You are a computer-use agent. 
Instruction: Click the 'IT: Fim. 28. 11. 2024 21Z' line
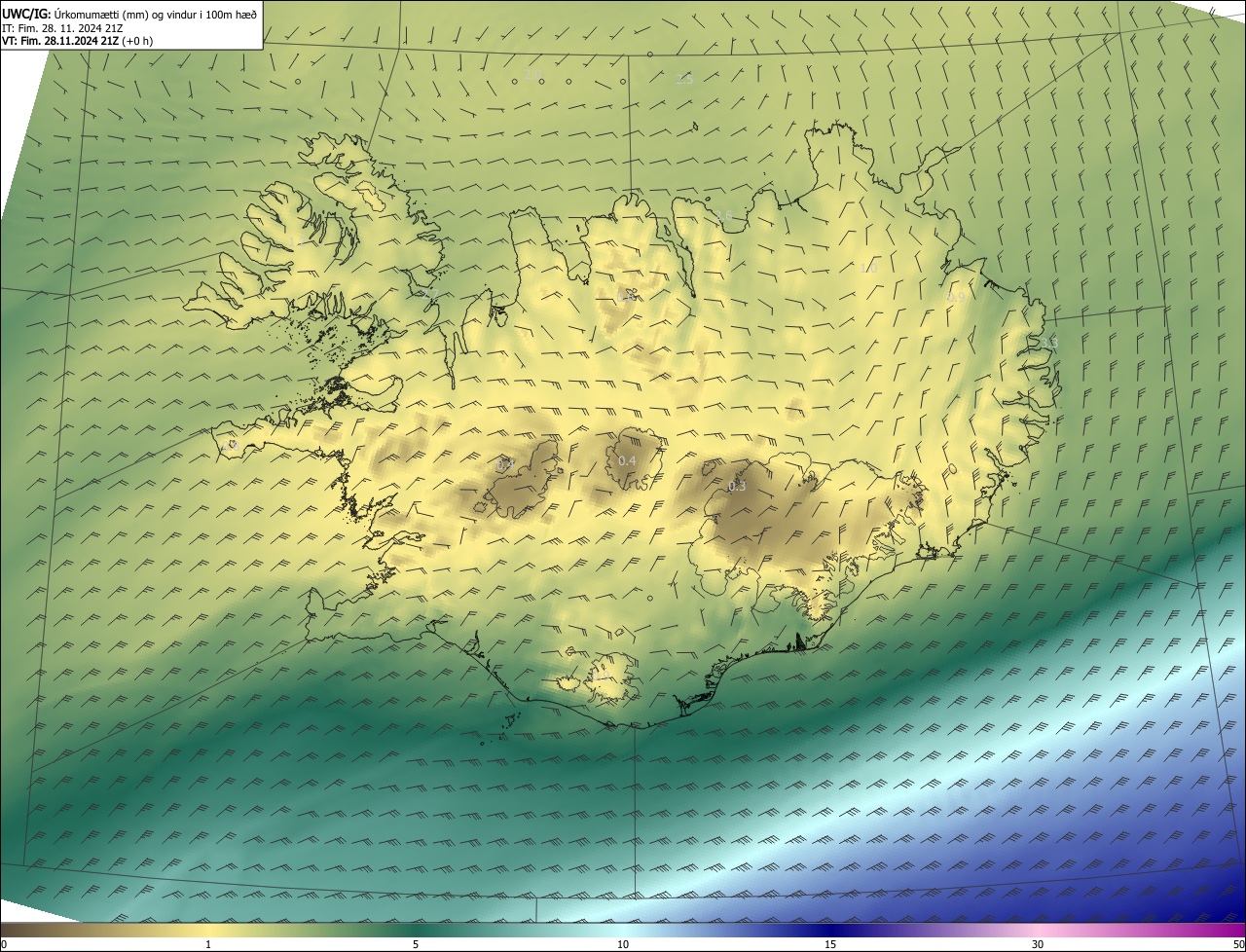[x=62, y=27]
